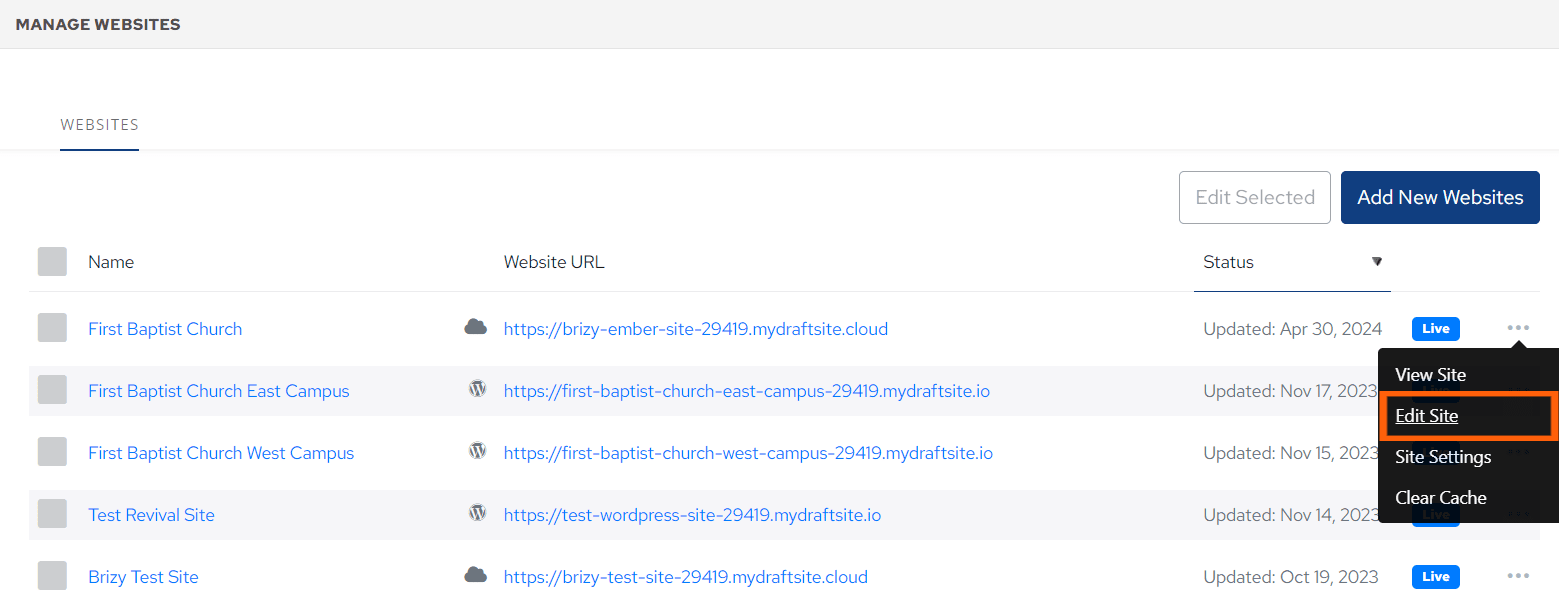Choose Edit Site from the context menu
Image resolution: width=1559 pixels, height=615 pixels.
1426,416
